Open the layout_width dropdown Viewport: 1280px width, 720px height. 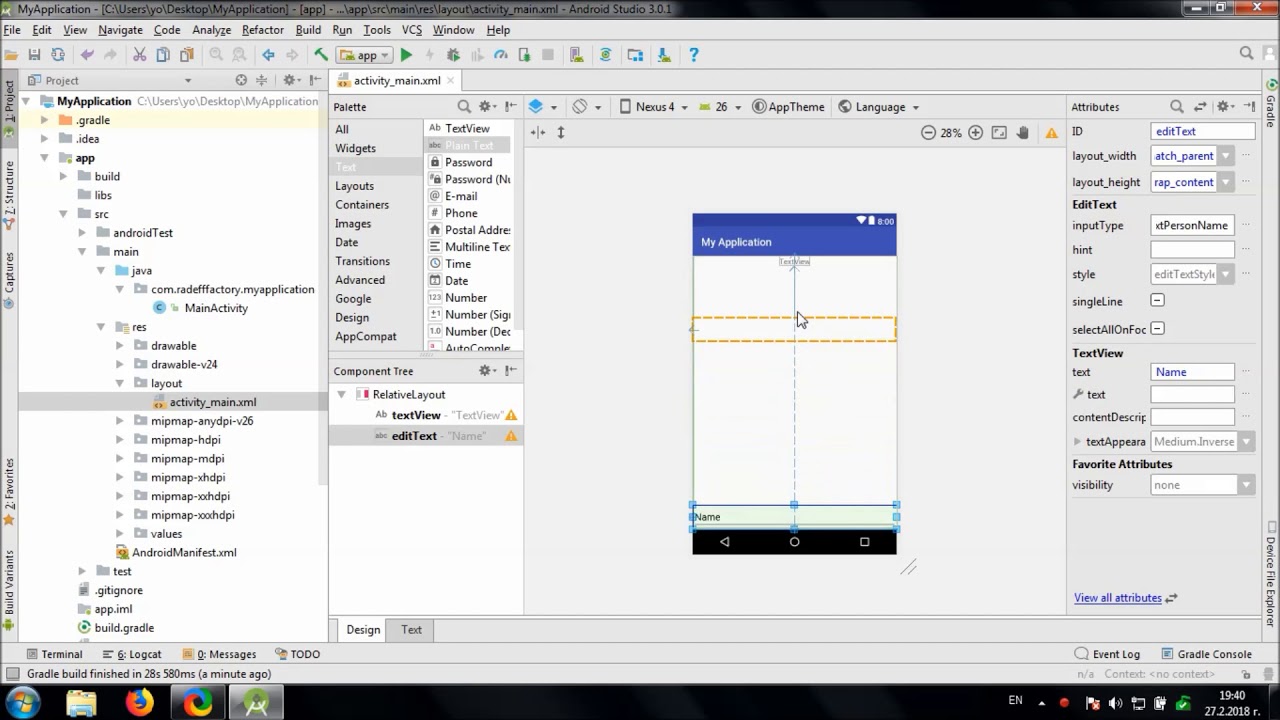pos(1226,156)
